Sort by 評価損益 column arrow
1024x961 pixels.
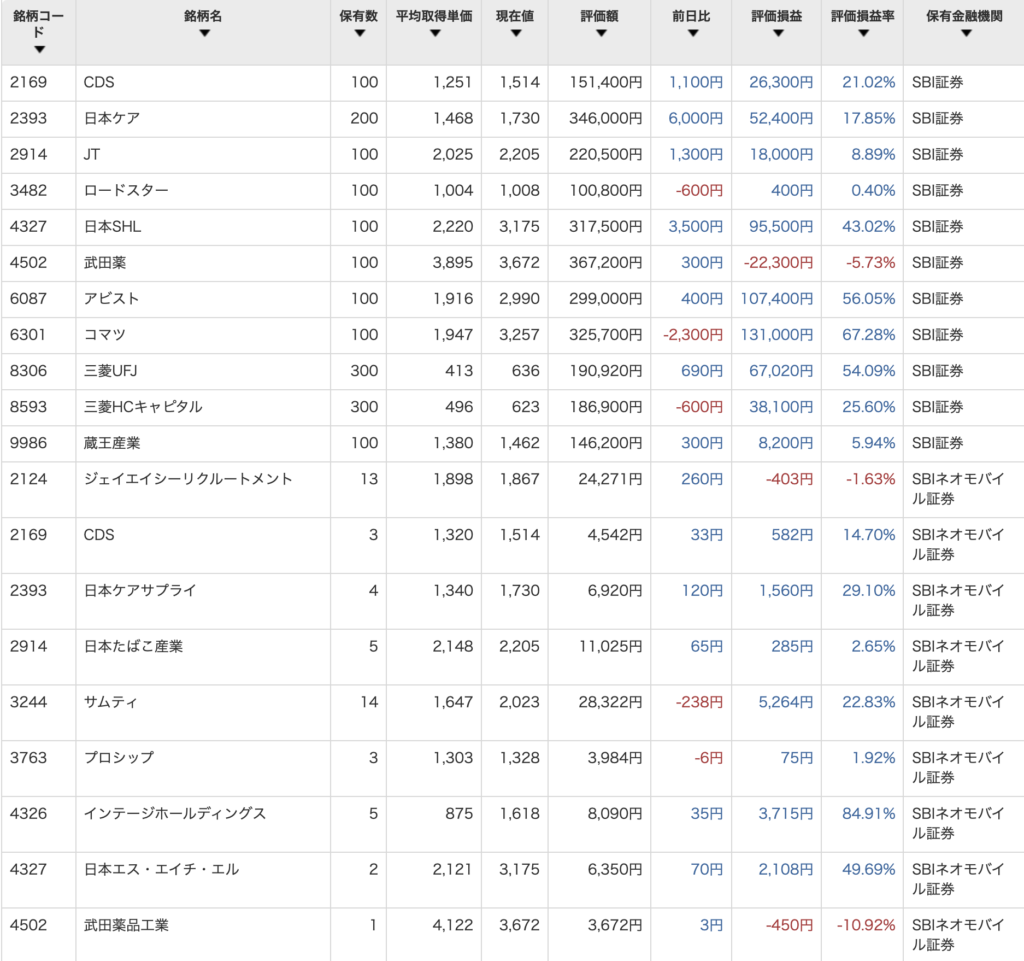(x=778, y=33)
